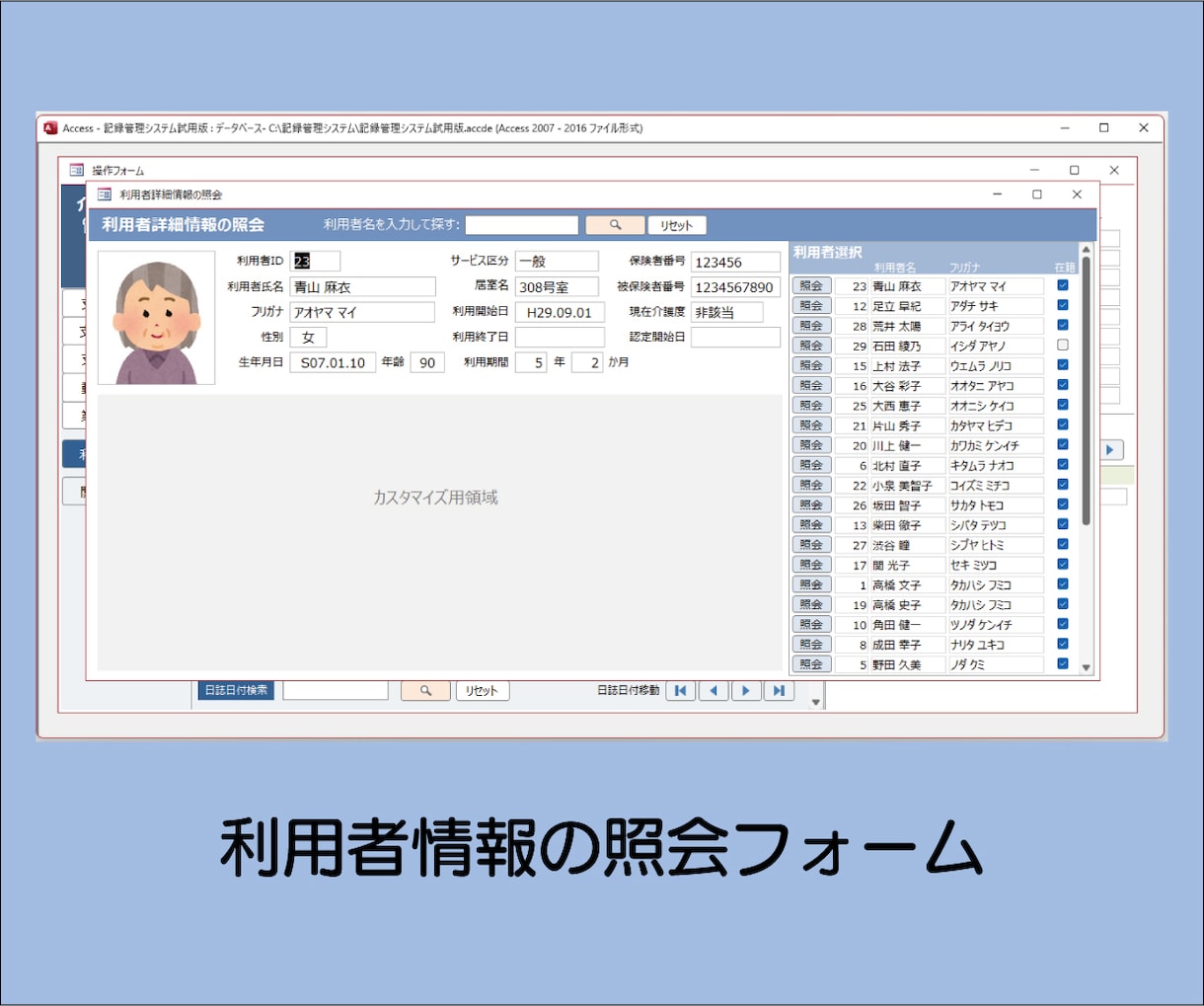The image size is (1204, 1006).
Task: Click the 利用者ID field showing 23
Action: pos(315,262)
